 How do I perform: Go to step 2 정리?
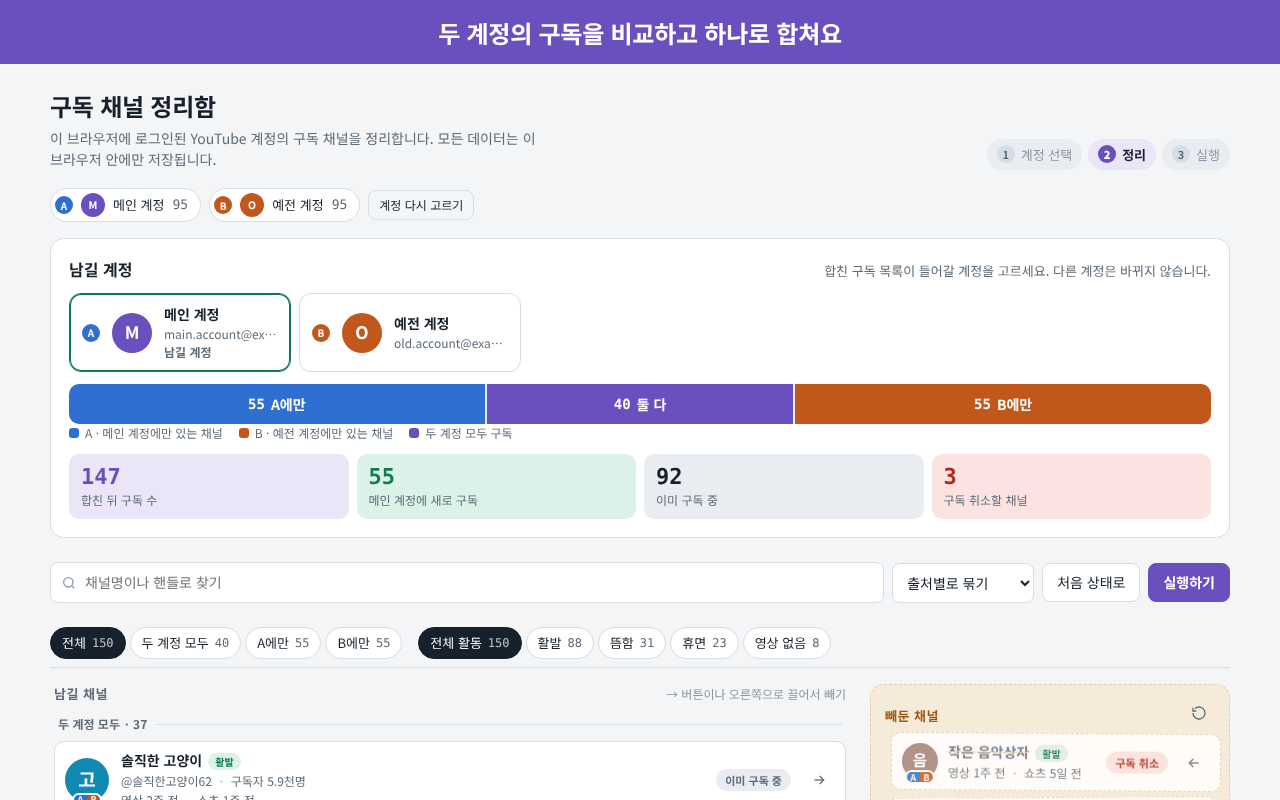[x=1122, y=155]
